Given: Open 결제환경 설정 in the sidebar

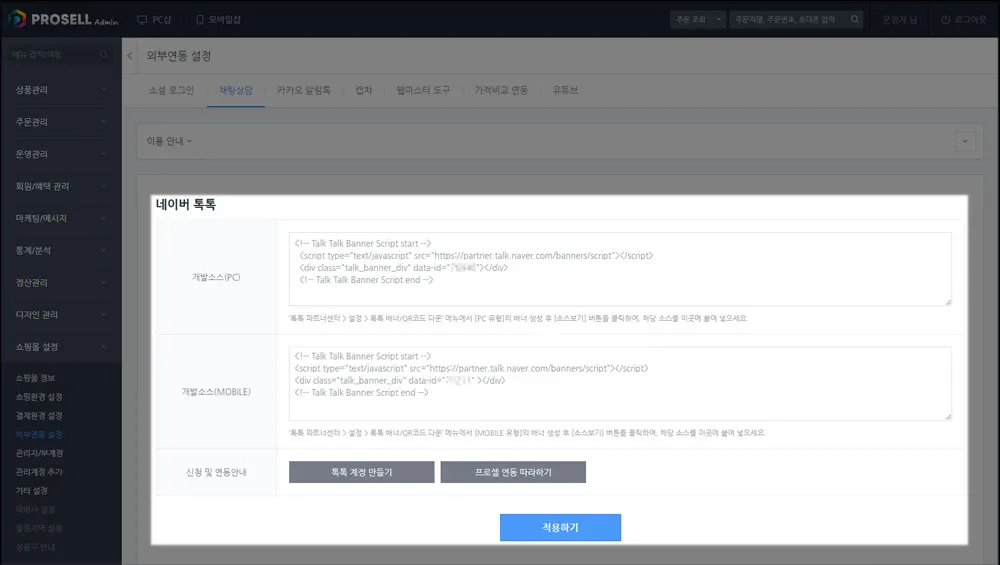Looking at the screenshot, I should click(x=39, y=416).
